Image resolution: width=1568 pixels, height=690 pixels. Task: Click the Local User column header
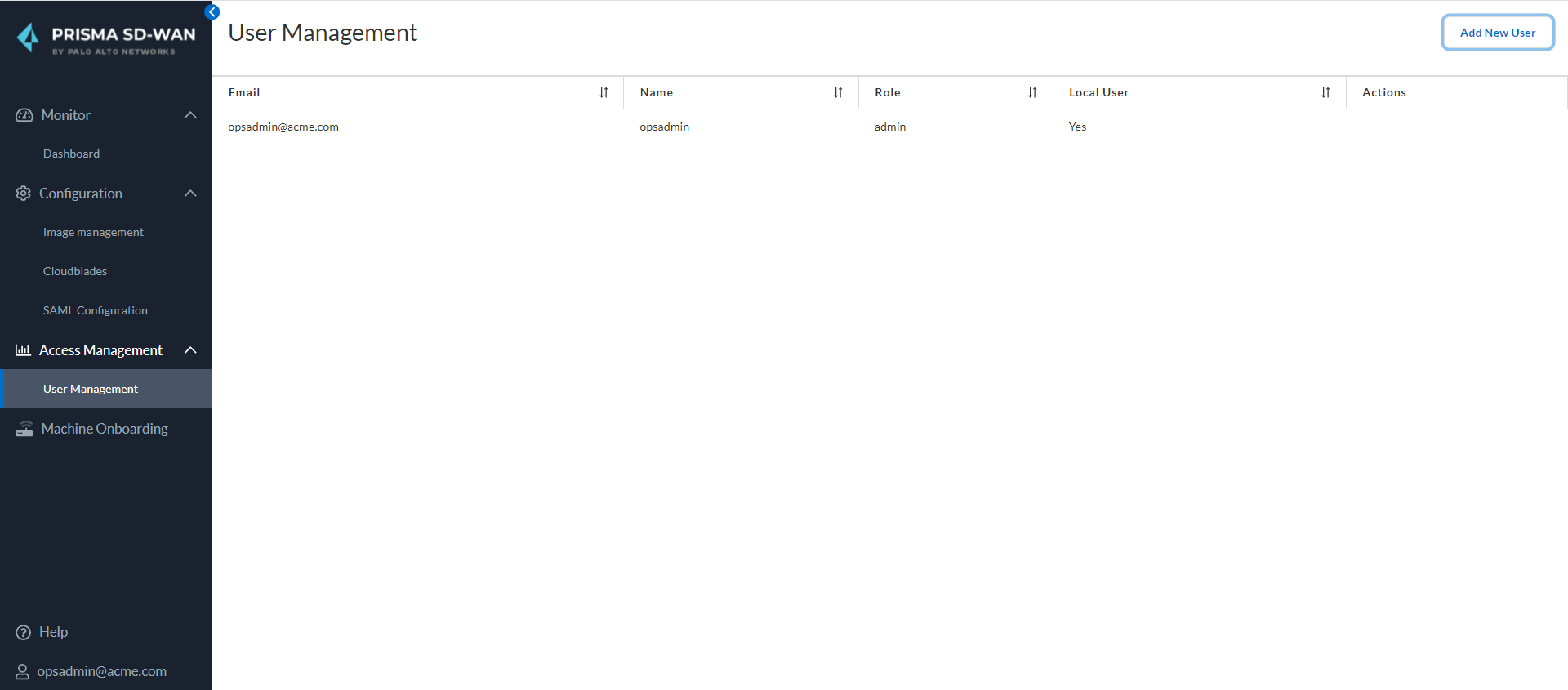(1099, 92)
